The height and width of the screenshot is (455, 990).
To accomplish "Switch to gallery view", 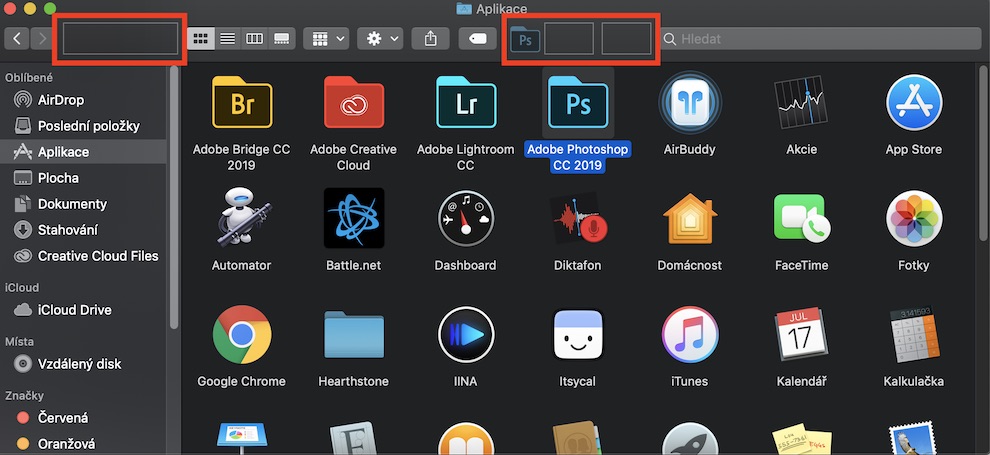I will click(x=282, y=38).
